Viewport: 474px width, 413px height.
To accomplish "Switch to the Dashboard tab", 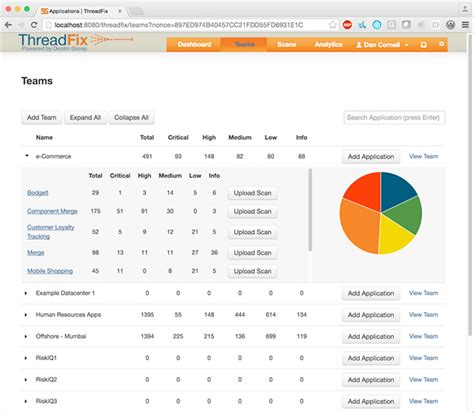I will click(194, 45).
